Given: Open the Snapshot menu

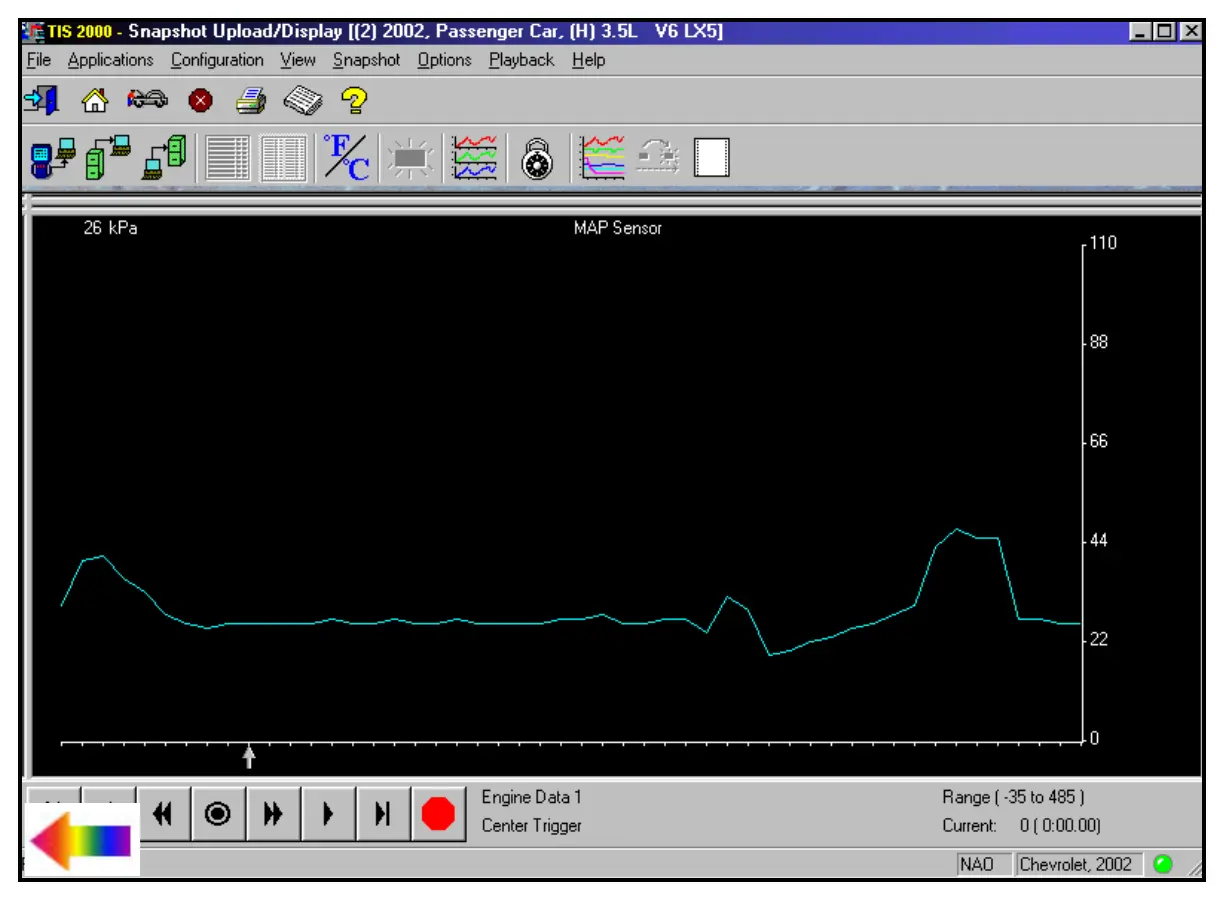Looking at the screenshot, I should (366, 60).
